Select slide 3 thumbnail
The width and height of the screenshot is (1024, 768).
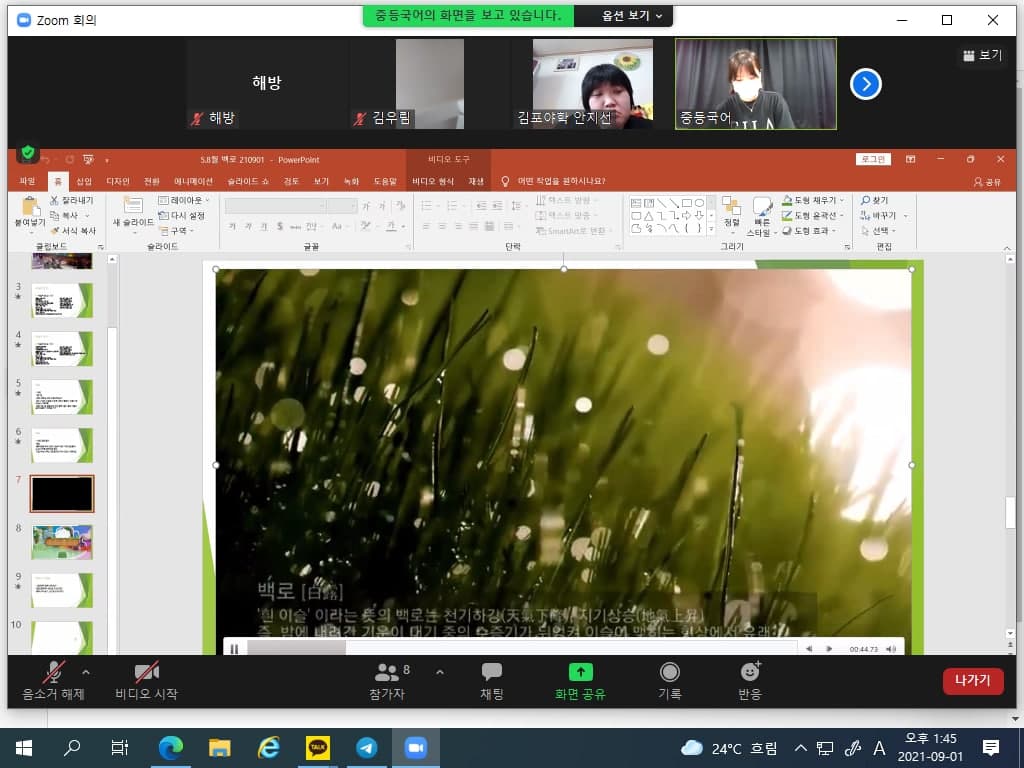pyautogui.click(x=62, y=300)
